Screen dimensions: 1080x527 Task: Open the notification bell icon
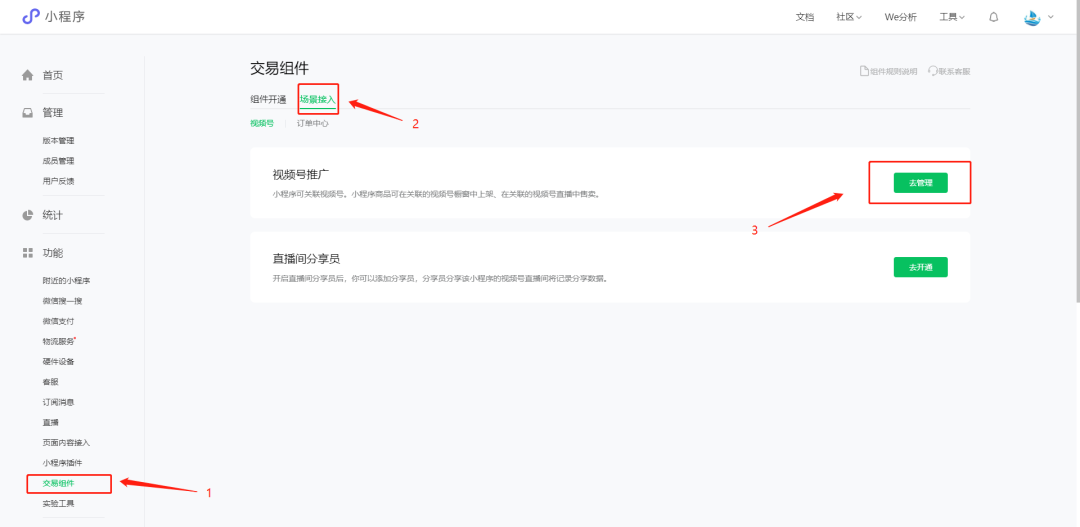pos(993,17)
